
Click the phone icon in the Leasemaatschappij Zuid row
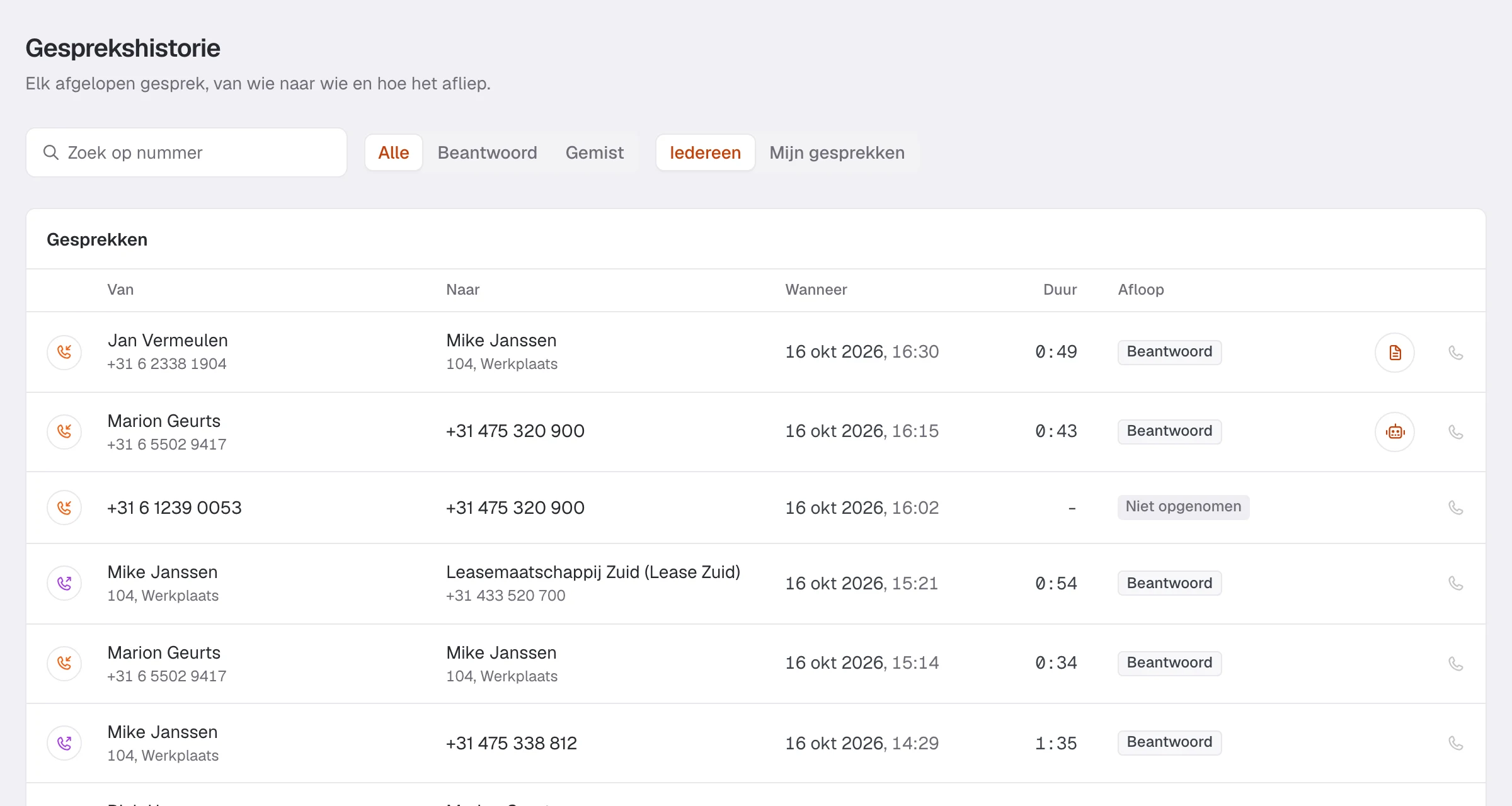tap(1455, 583)
